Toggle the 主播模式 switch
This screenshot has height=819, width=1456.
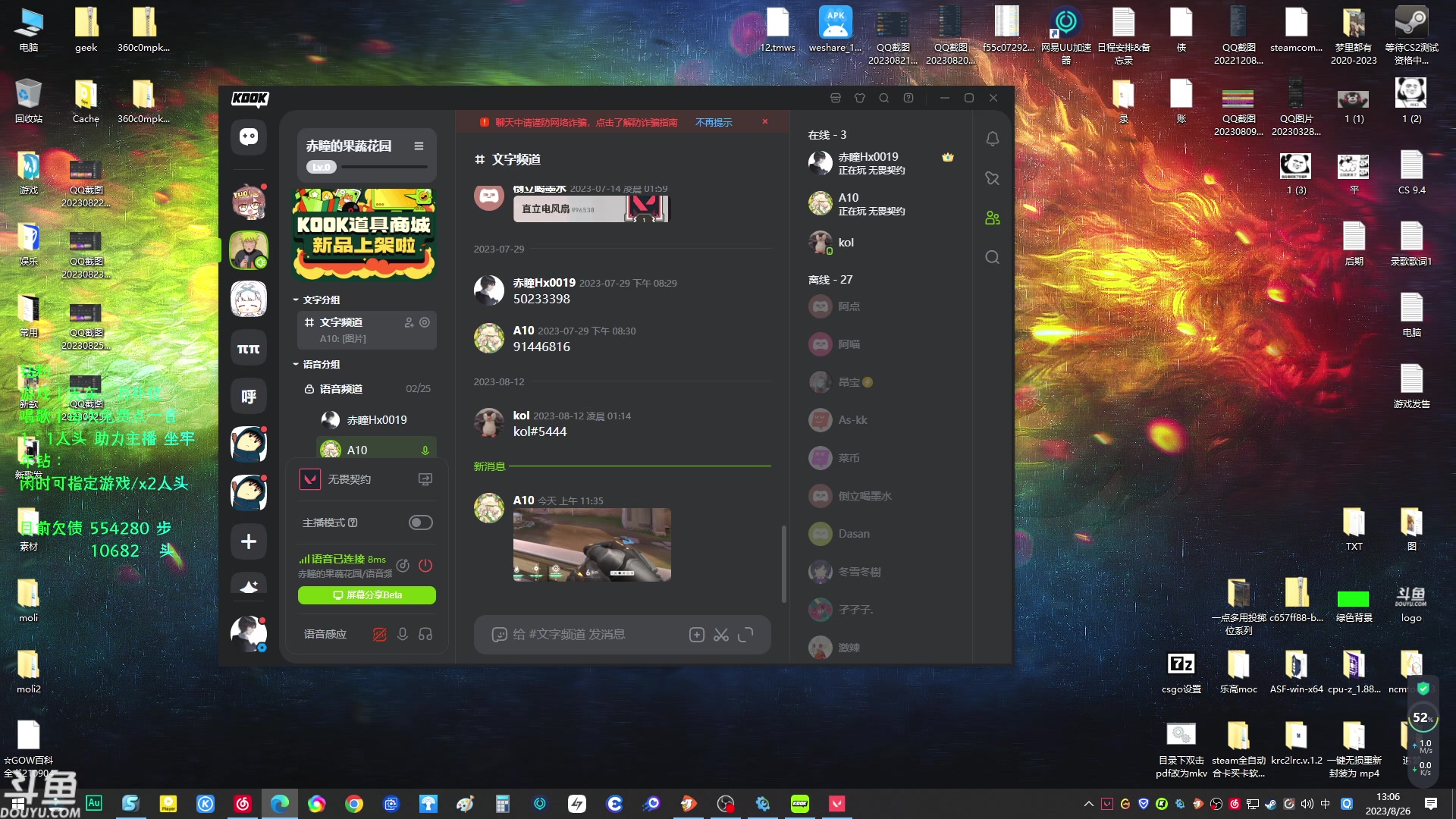[421, 522]
